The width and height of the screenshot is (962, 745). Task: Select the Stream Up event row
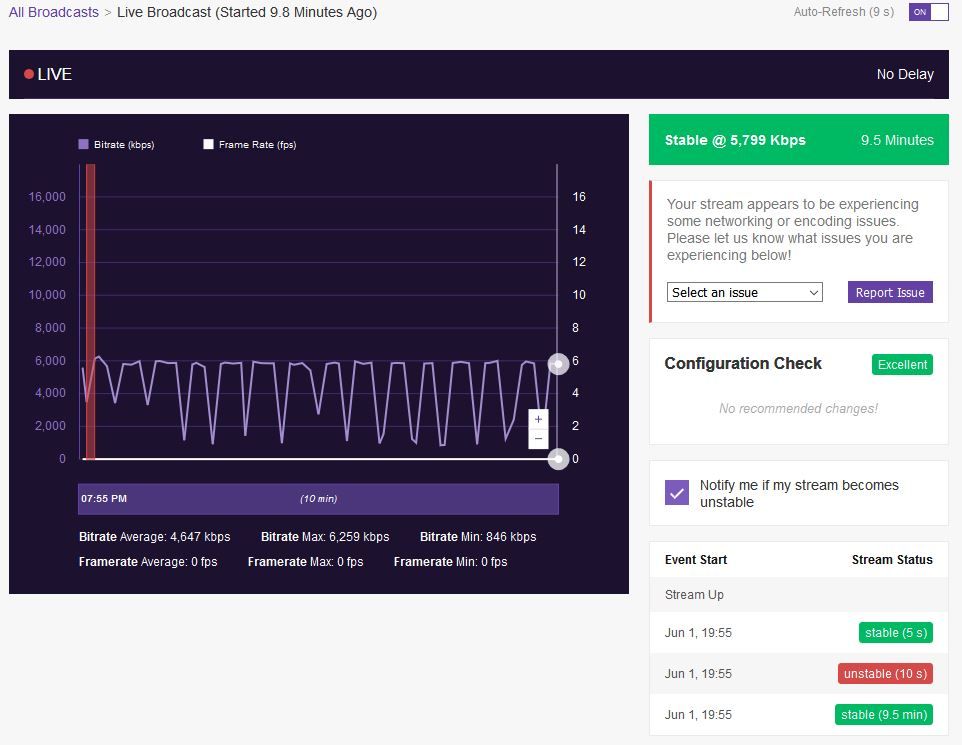[798, 595]
